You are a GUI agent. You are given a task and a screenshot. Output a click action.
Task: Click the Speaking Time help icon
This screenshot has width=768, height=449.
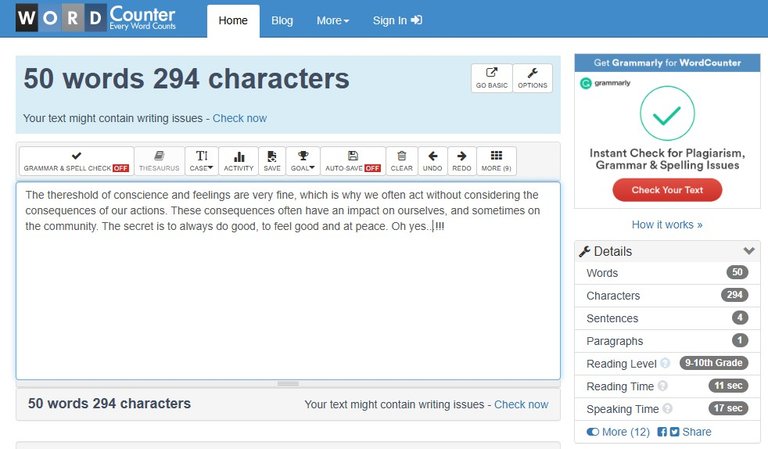point(667,408)
